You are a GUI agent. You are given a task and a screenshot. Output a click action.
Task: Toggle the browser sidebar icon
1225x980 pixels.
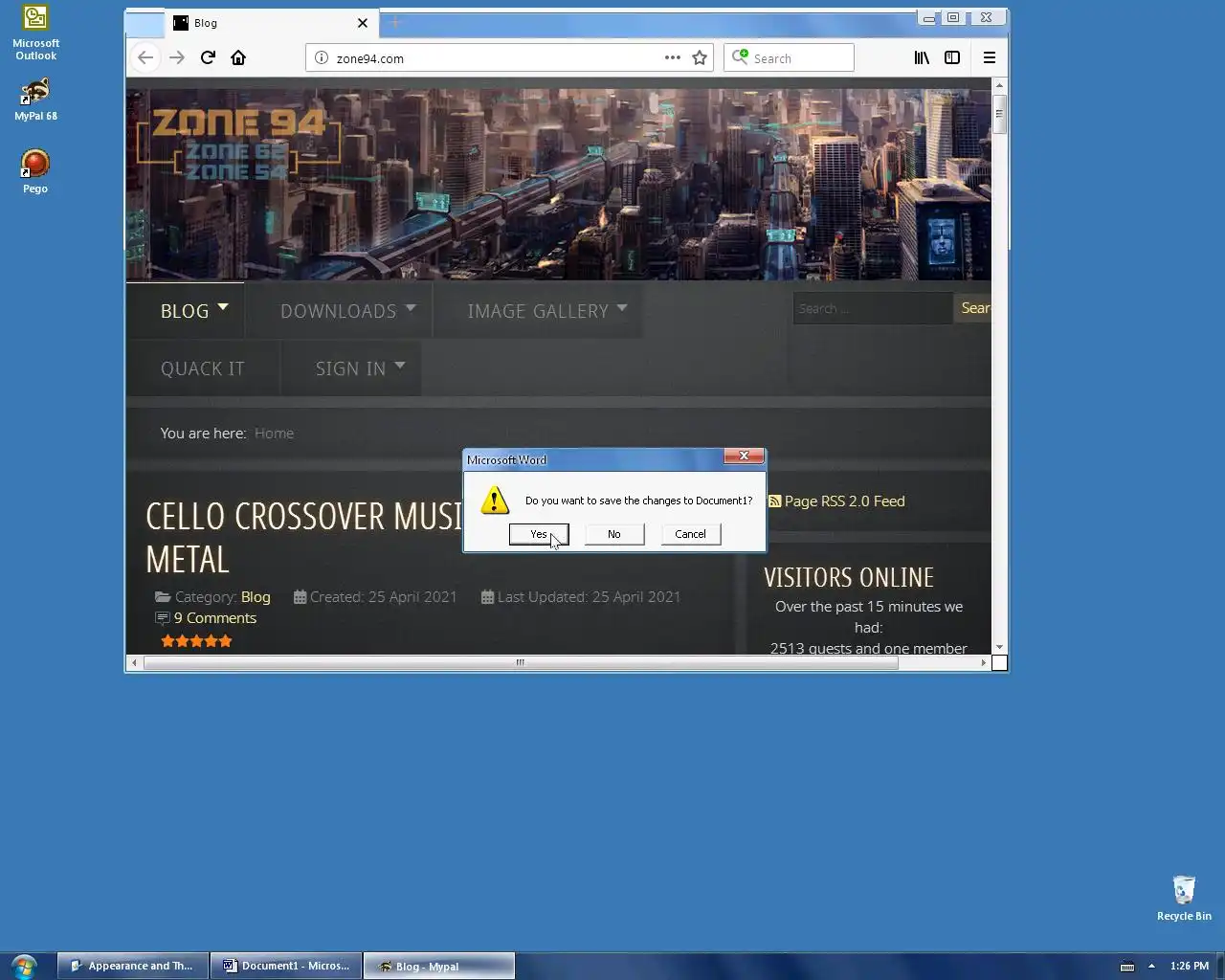pyautogui.click(x=952, y=57)
